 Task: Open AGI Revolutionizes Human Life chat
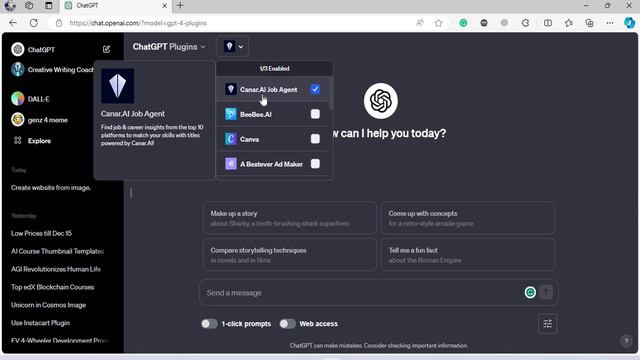[x=56, y=269]
